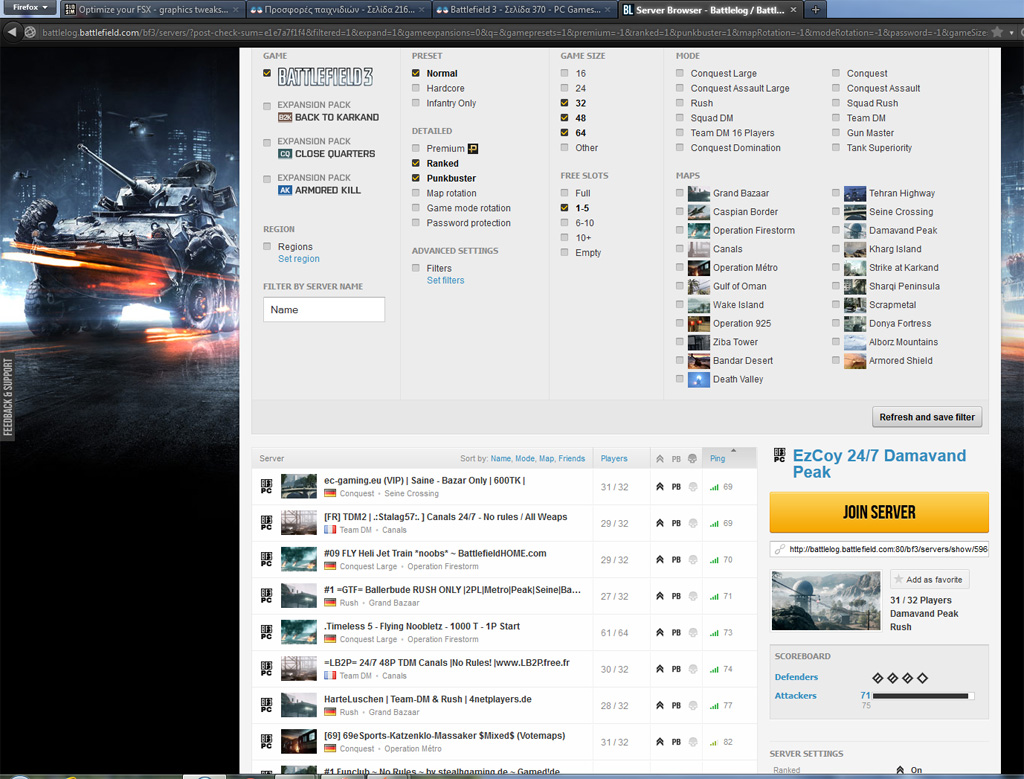Sort servers by Name link
This screenshot has width=1024, height=779.
500,458
